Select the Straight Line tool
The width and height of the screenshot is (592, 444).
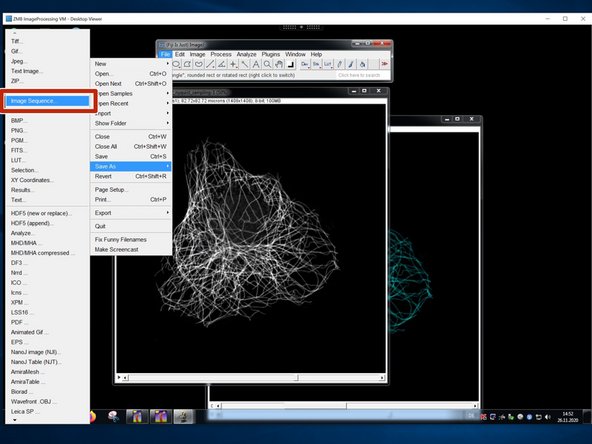click(x=210, y=65)
